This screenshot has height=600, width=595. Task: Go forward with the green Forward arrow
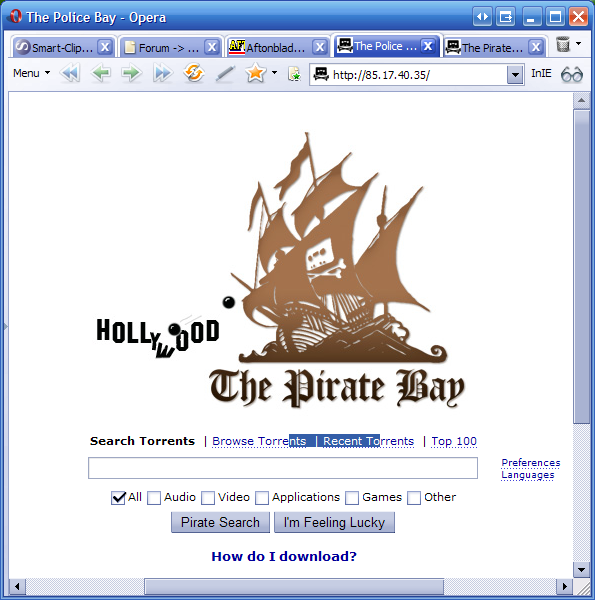132,73
